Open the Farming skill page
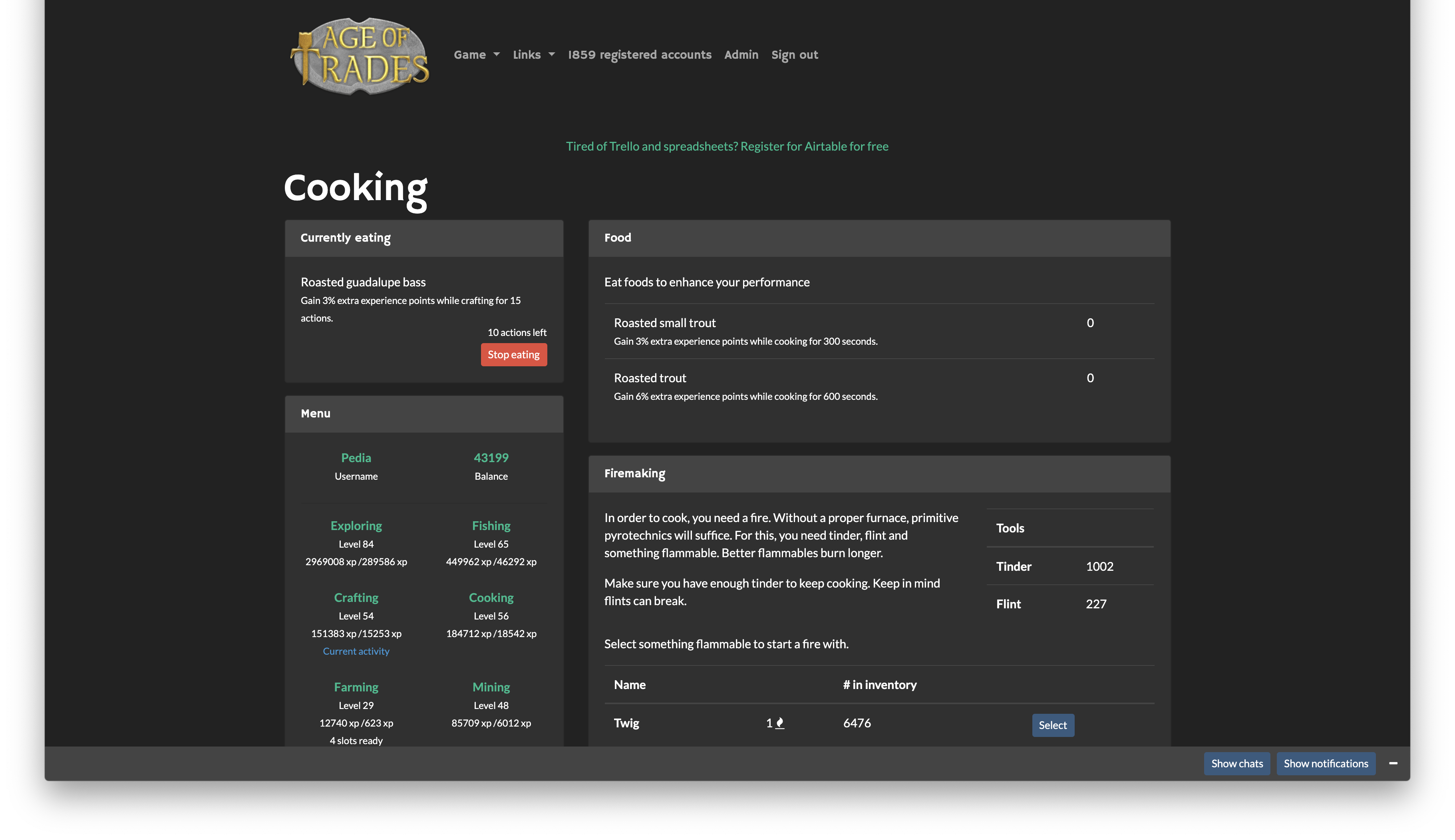Image resolution: width=1455 pixels, height=840 pixels. [356, 687]
